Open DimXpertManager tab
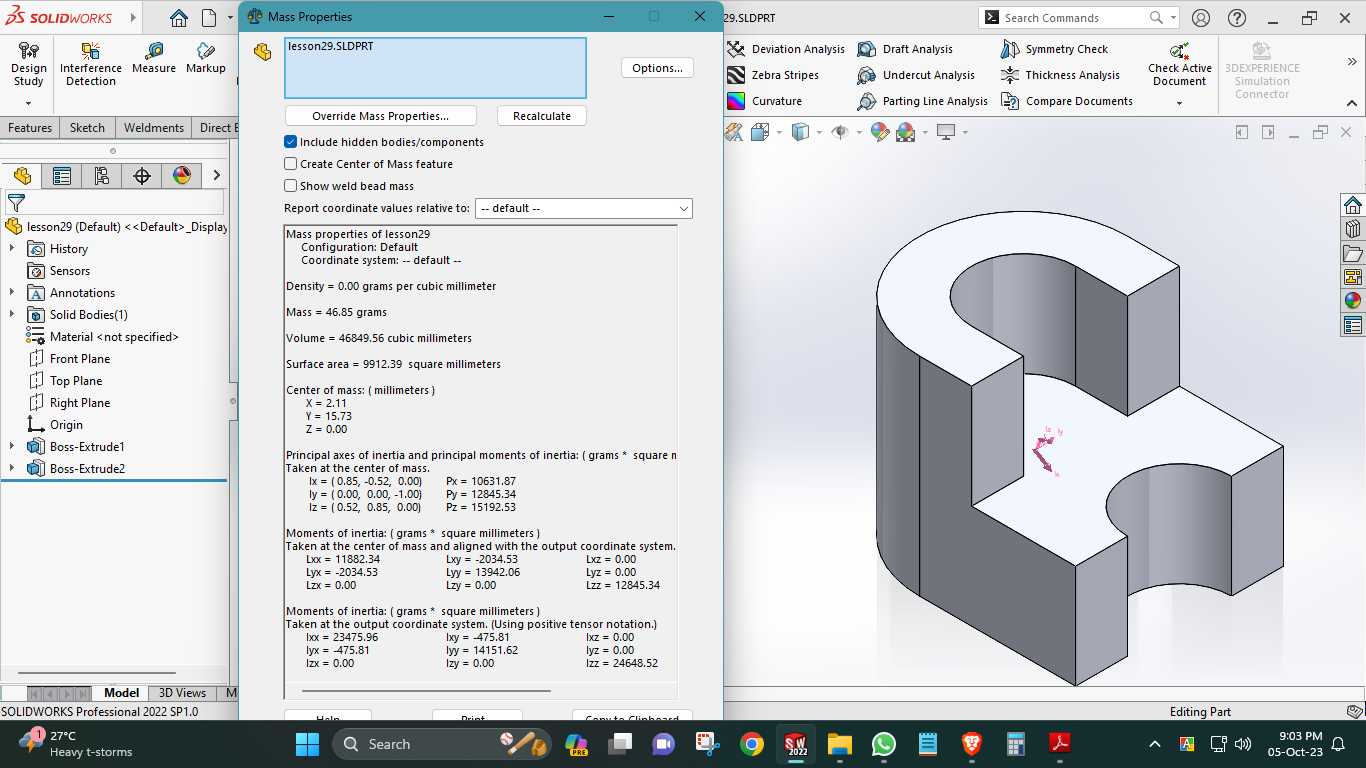Screen dimensions: 1366x768 [142, 176]
